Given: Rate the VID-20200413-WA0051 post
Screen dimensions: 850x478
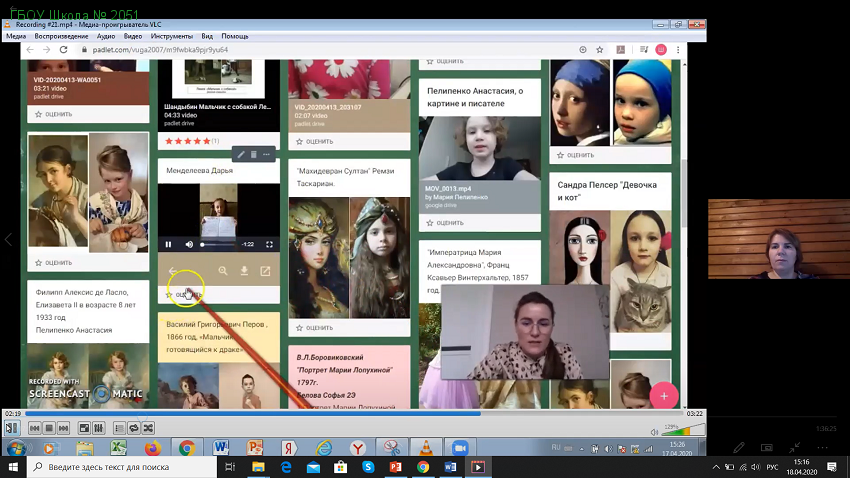Looking at the screenshot, I should (54, 114).
